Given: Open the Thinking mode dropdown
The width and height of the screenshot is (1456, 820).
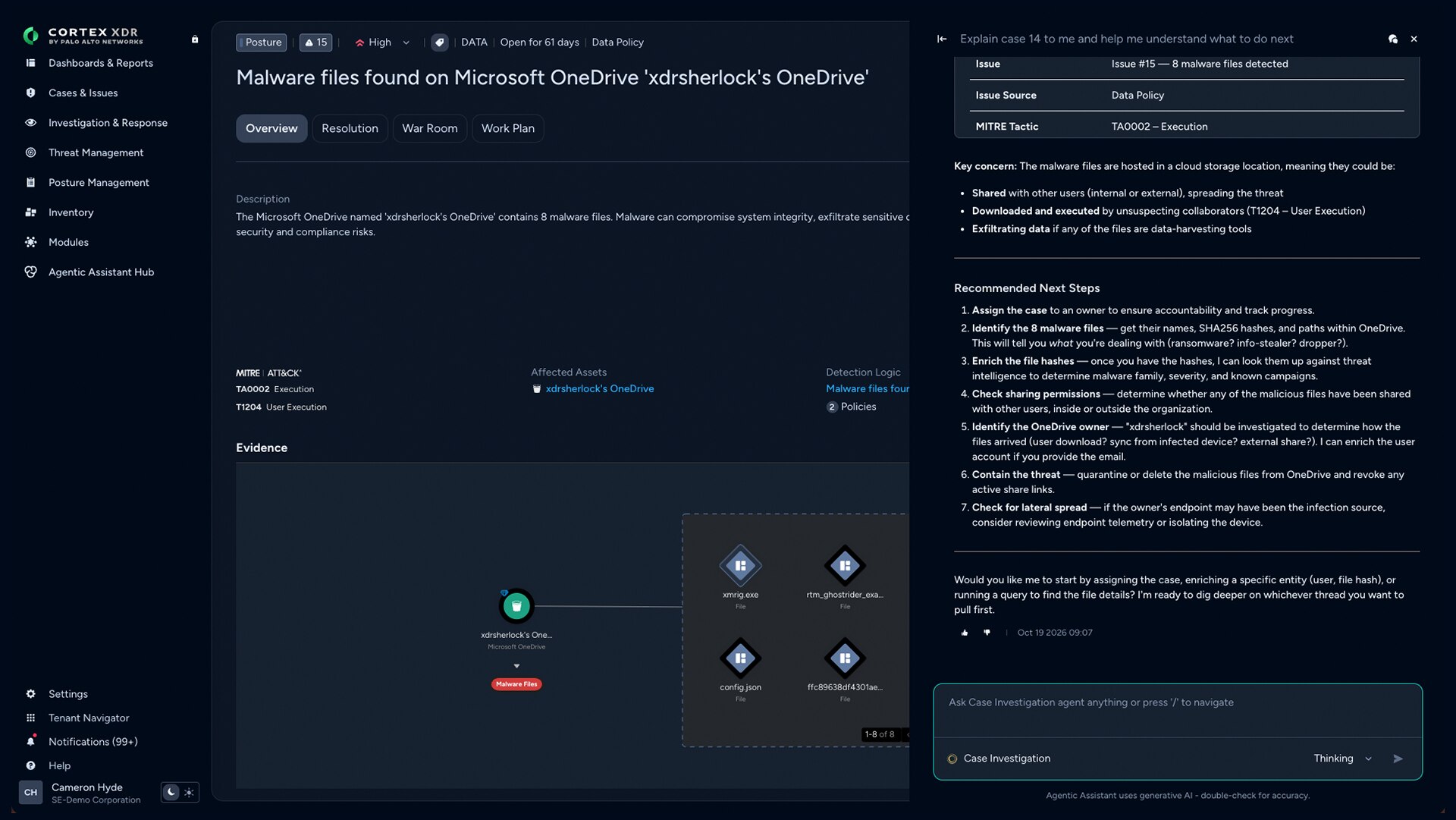Looking at the screenshot, I should [1342, 759].
